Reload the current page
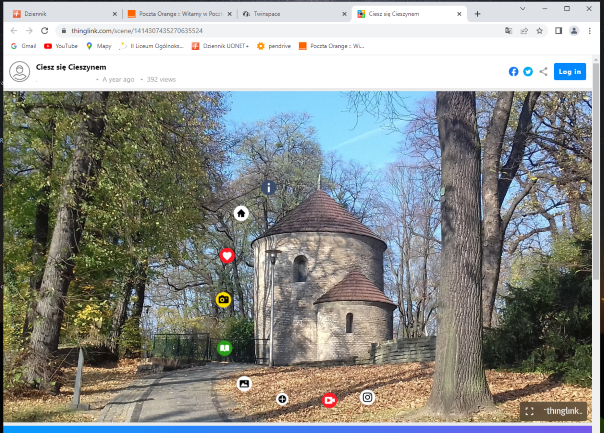Screen dimensions: 604x433 [x=45, y=31]
